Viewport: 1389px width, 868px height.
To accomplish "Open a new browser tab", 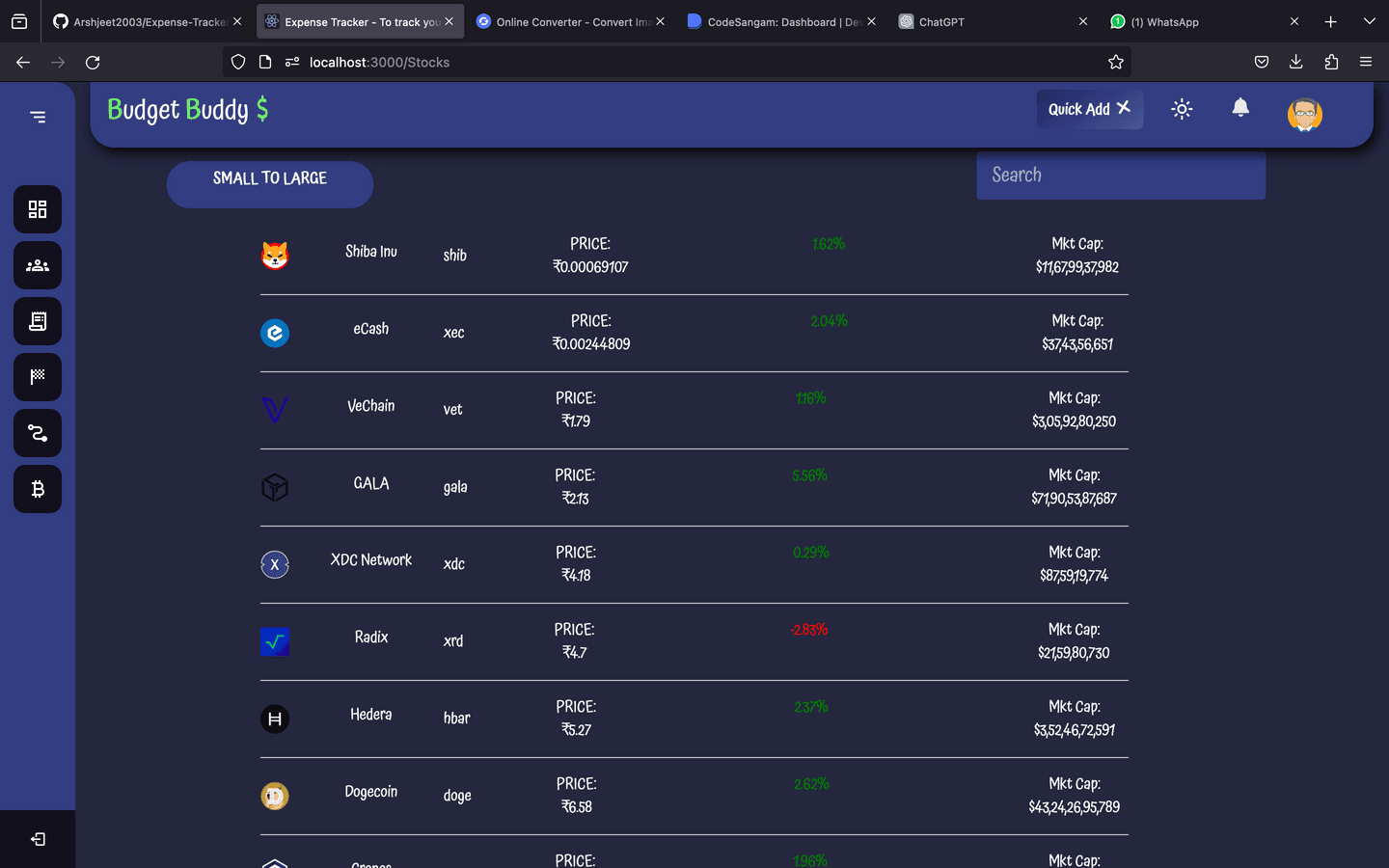I will 1330,21.
